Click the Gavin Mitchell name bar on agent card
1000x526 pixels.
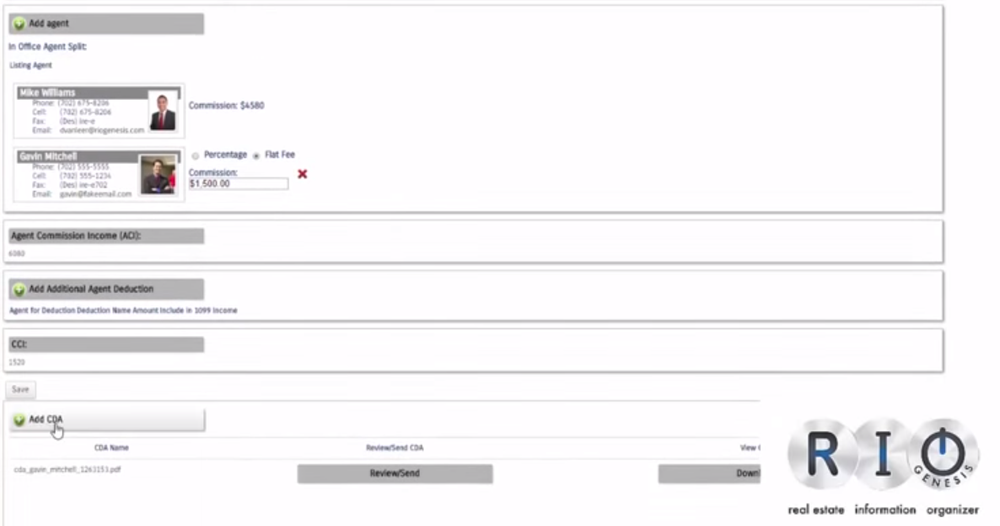coord(77,156)
